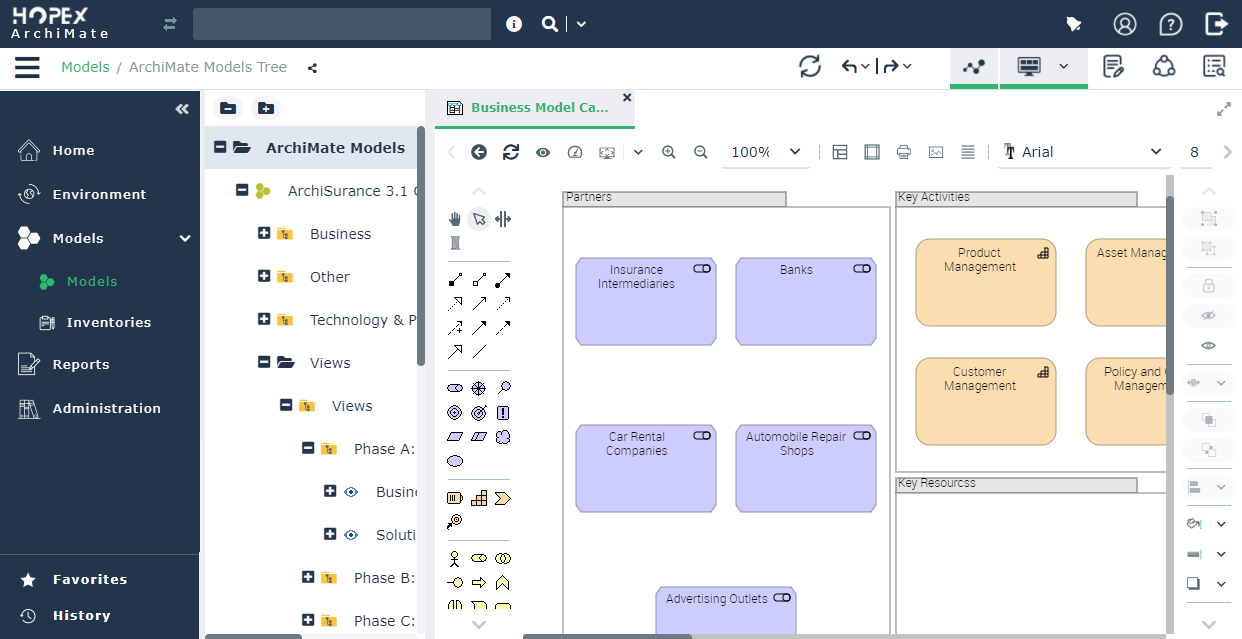
Task: Switch to the Business Model Canvas tab
Action: (x=538, y=108)
